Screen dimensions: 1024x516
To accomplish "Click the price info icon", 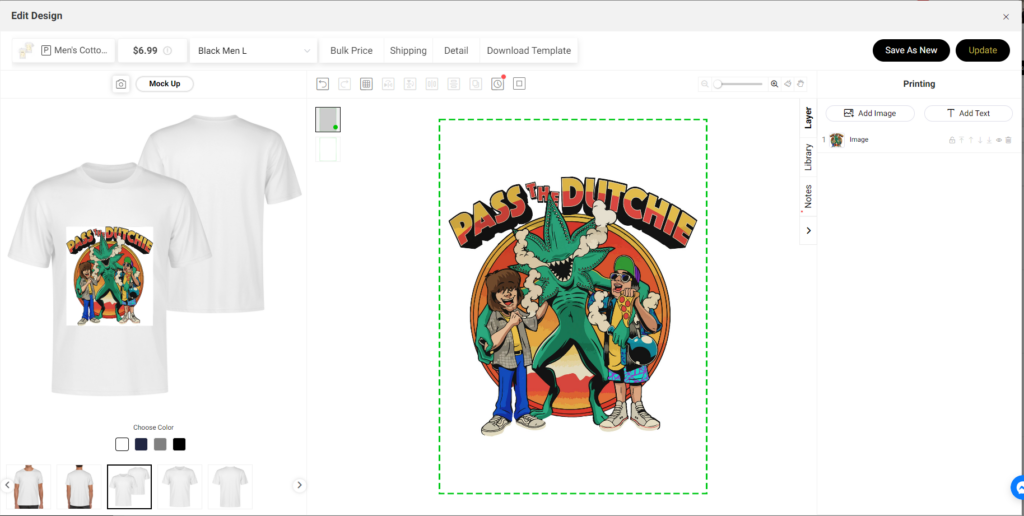I will click(x=168, y=50).
